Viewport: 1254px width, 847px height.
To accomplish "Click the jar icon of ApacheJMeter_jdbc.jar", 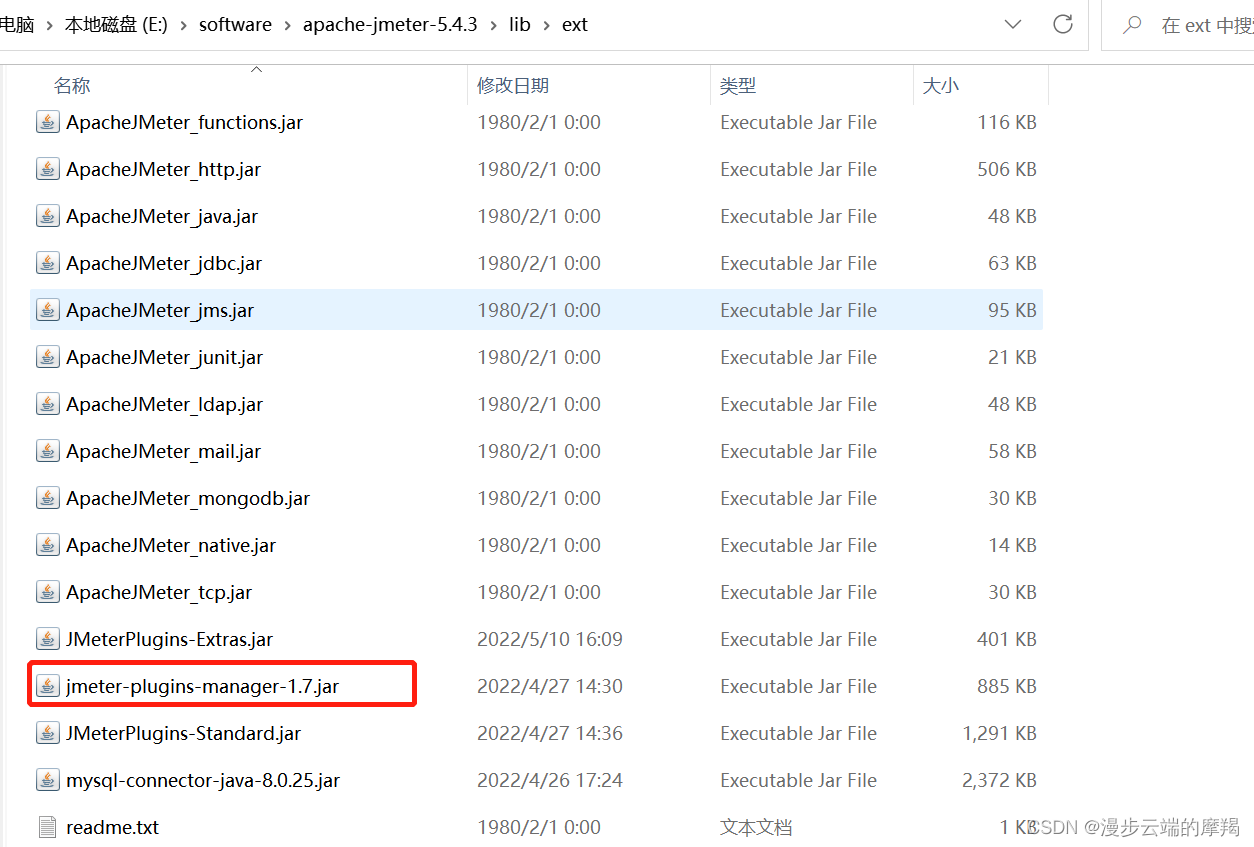I will [x=47, y=263].
